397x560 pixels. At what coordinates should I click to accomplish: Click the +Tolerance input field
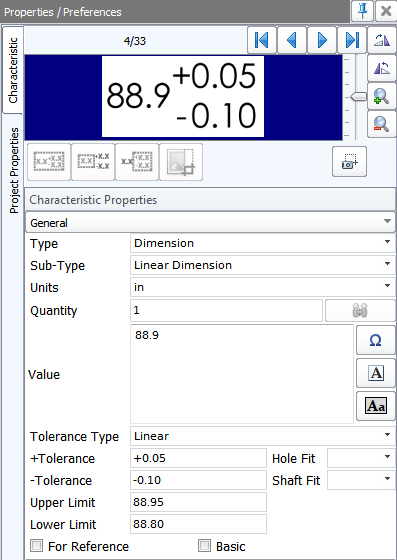198,458
